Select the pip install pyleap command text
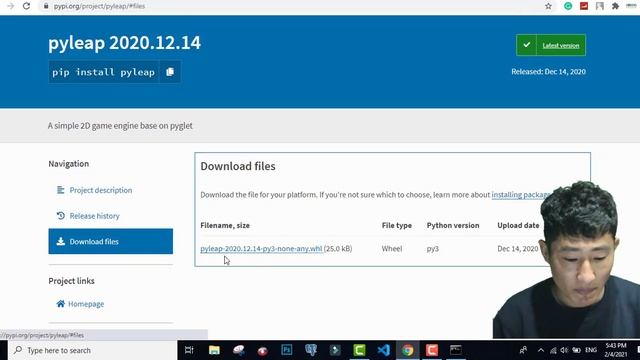 pos(103,72)
